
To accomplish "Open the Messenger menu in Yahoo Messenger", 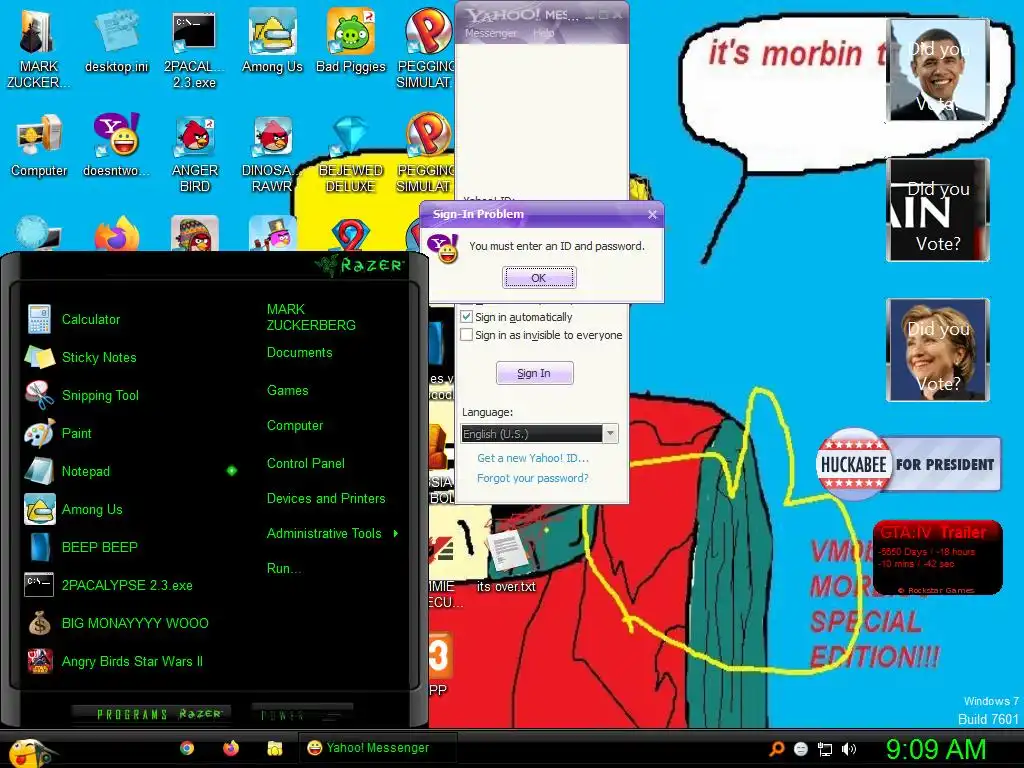I will [x=490, y=33].
